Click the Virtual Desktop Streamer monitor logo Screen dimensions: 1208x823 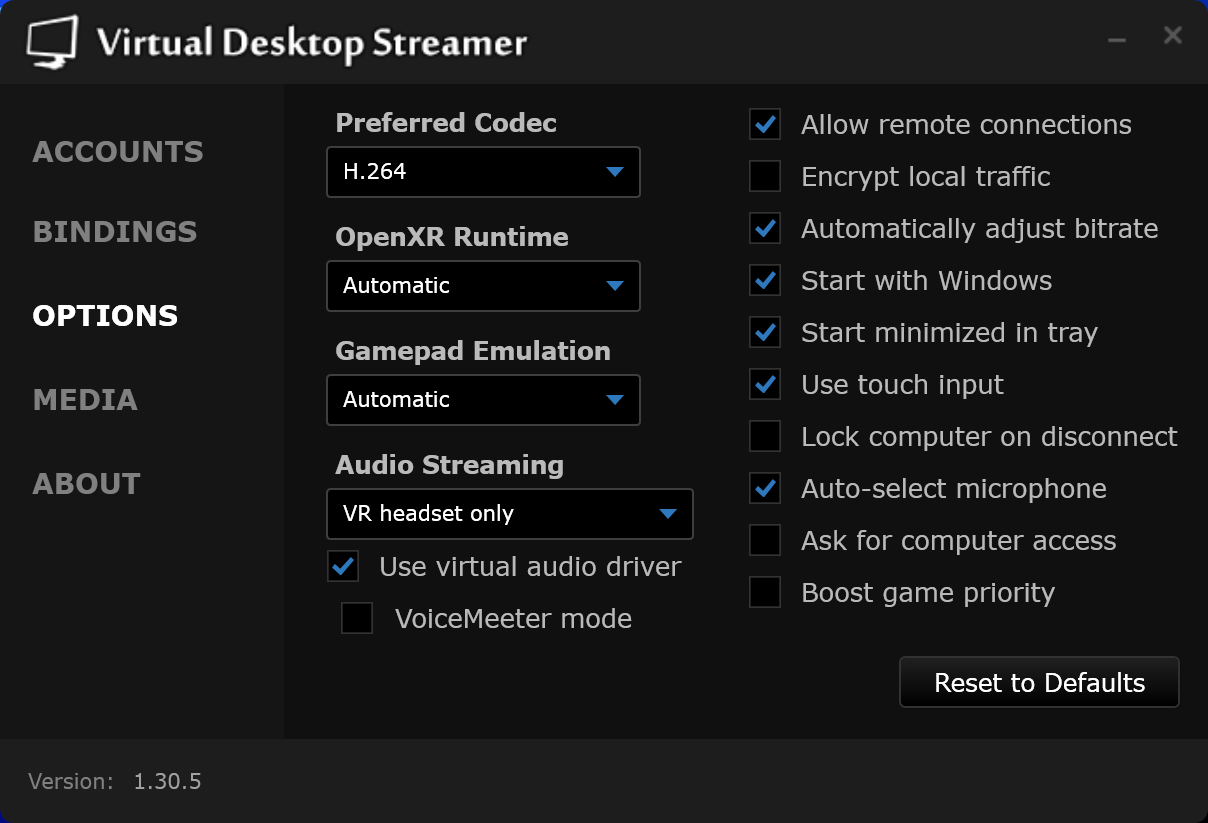52,43
